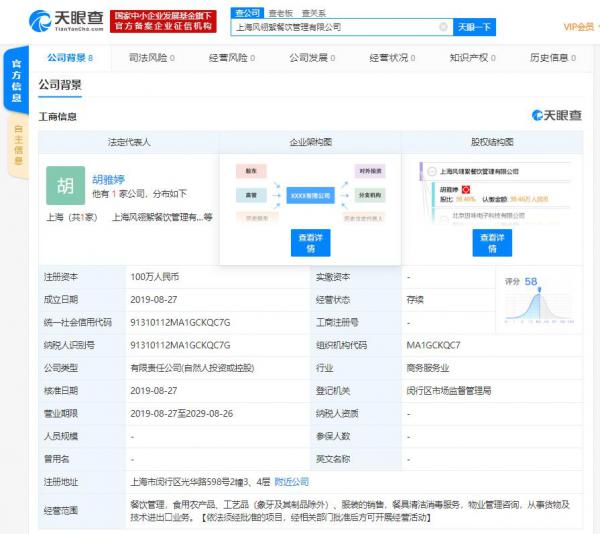This screenshot has height=534, width=600.
Task: Click the registration authority 闵行区市场监督管理局
Action: pyautogui.click(x=449, y=391)
